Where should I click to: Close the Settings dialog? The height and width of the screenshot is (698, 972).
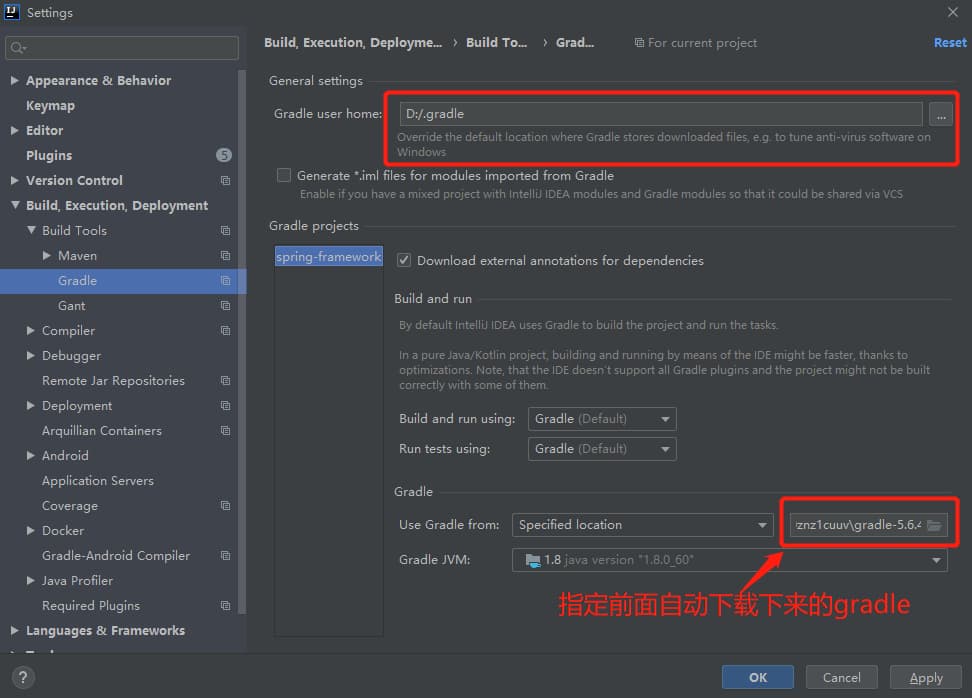(x=953, y=12)
